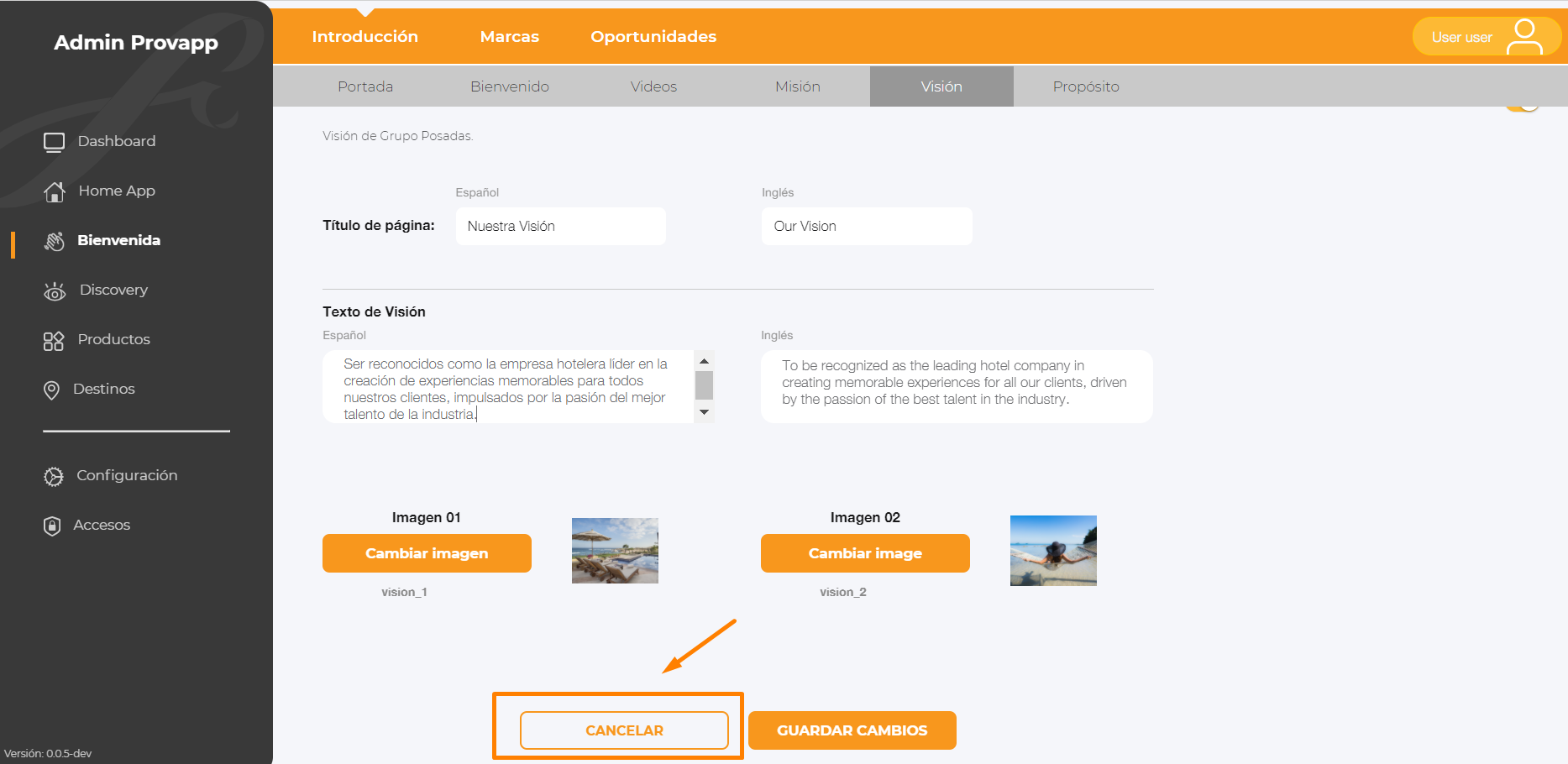Click GUARDAR CAMBIOS to save
Screen dimensions: 1568x764
click(x=852, y=730)
